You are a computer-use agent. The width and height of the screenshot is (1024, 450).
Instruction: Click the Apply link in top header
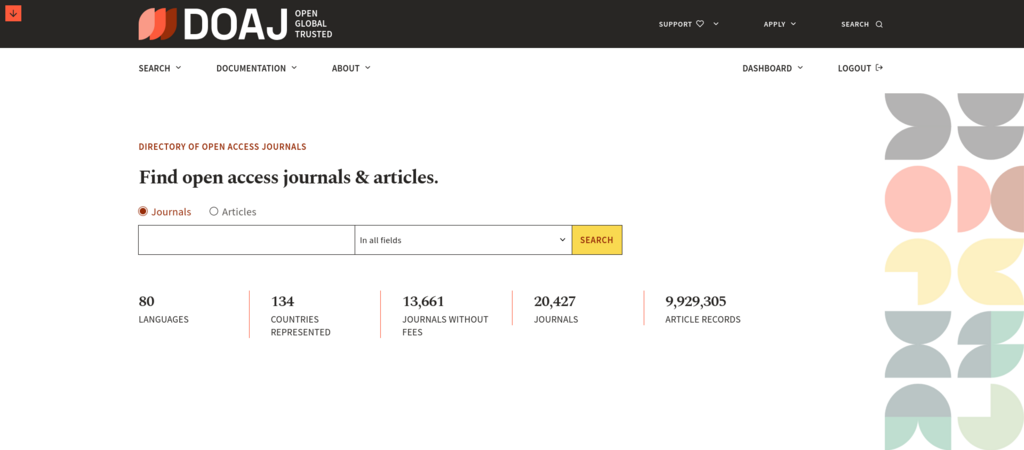tap(774, 24)
